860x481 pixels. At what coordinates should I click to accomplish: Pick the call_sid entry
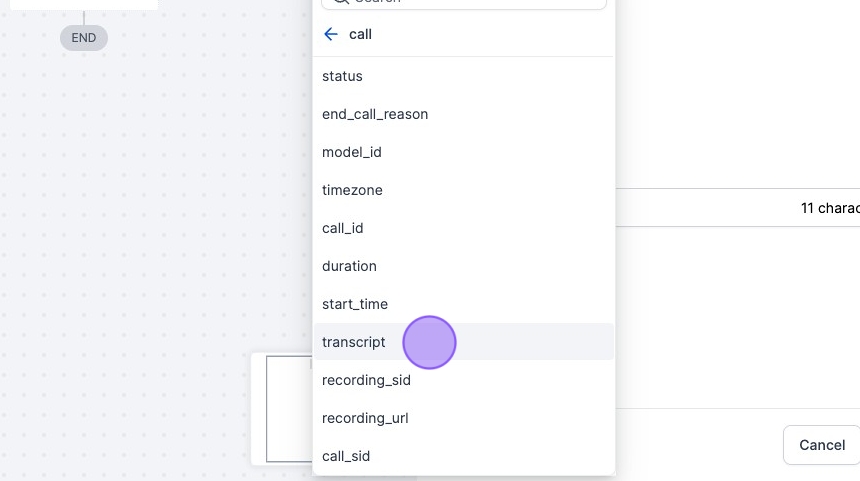click(346, 456)
